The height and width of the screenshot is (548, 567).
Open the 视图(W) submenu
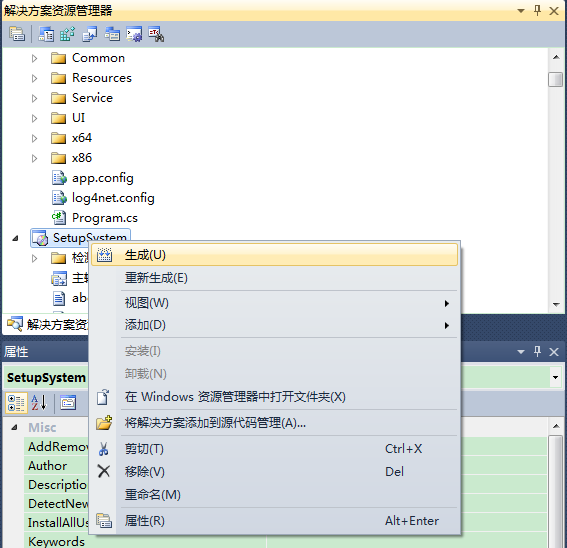(x=274, y=303)
